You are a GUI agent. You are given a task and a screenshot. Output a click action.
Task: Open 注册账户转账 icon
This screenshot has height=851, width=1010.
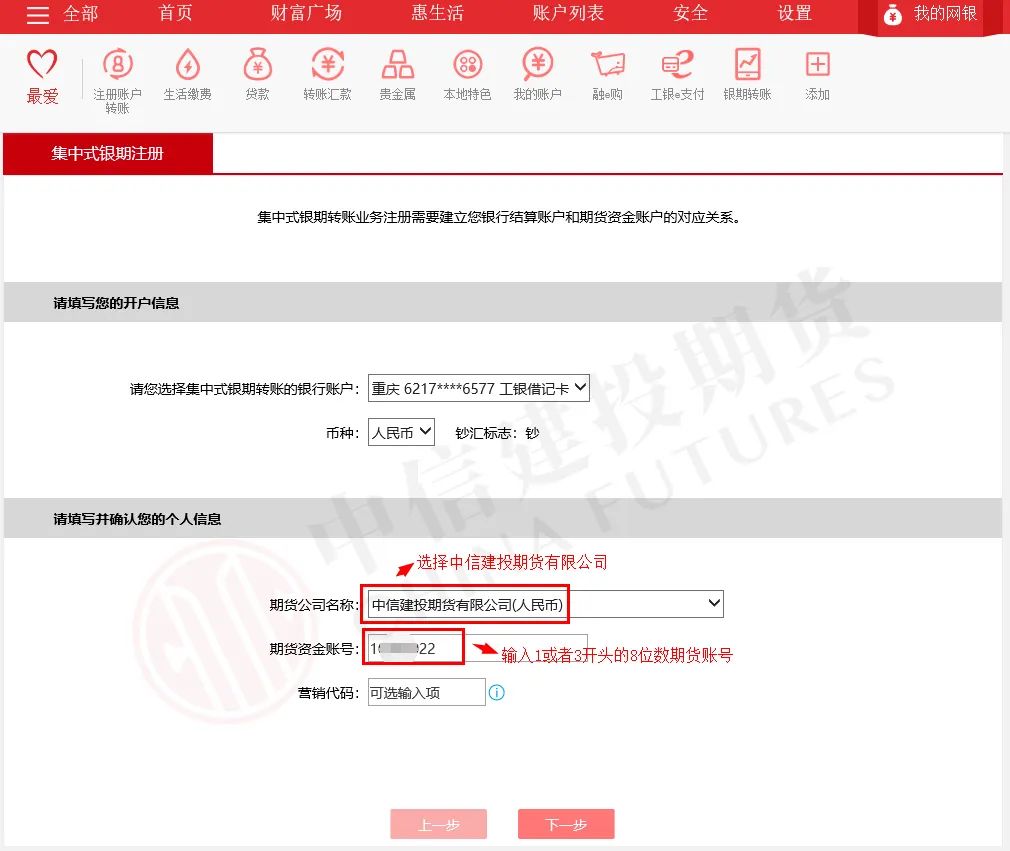(x=118, y=64)
